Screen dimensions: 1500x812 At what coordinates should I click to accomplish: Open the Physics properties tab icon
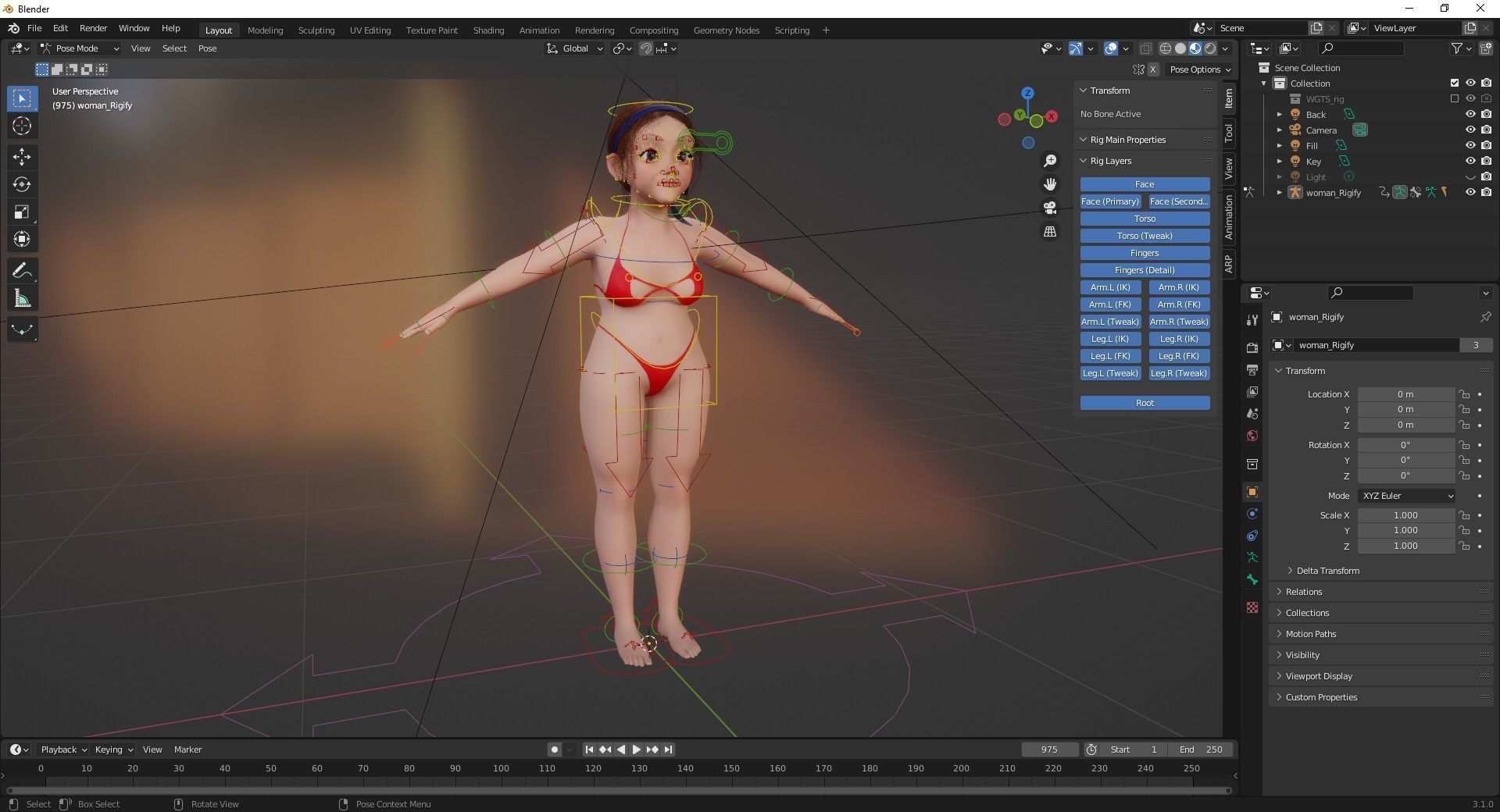click(1252, 514)
